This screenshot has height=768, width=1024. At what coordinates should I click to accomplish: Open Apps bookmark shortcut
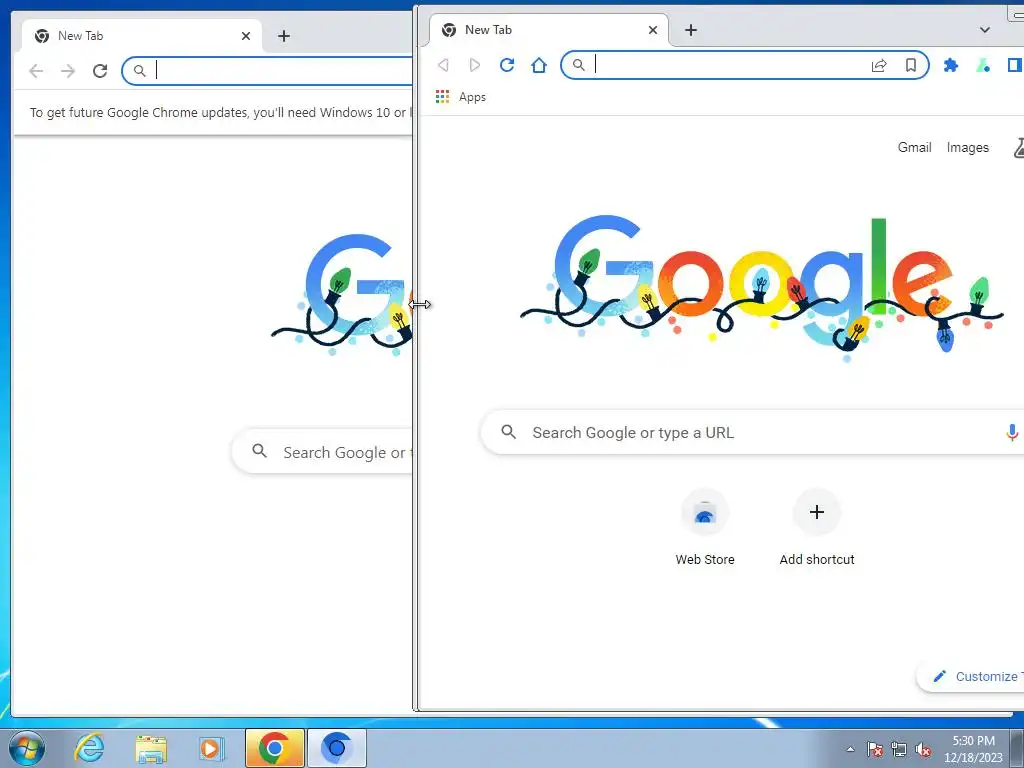pos(461,97)
